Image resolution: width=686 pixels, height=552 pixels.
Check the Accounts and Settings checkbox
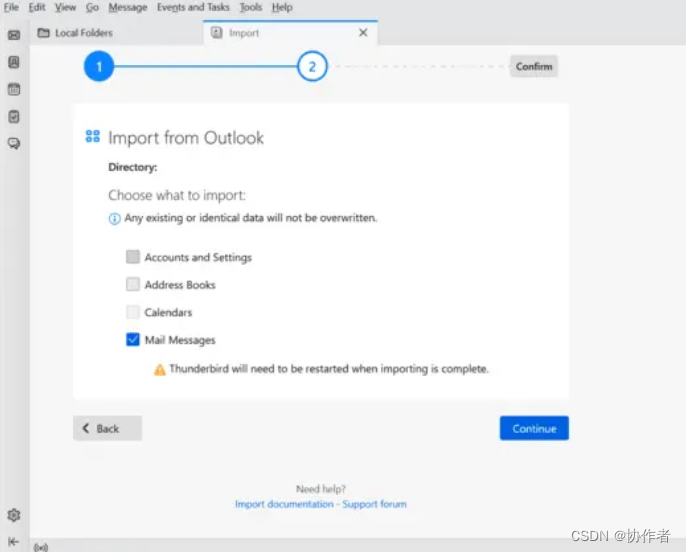[x=133, y=257]
